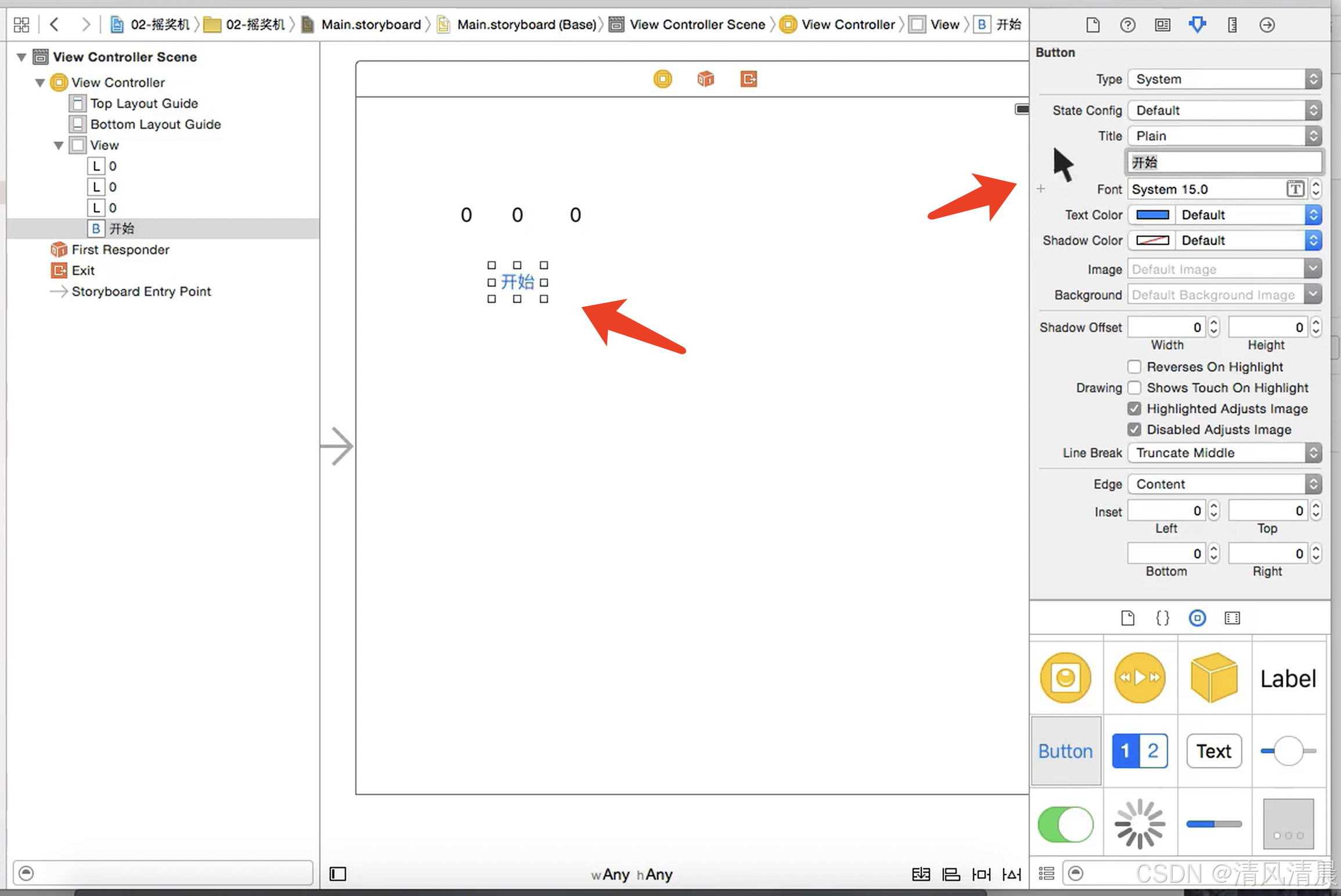Enable Reverses On Highlight checkbox
This screenshot has width=1341, height=896.
pos(1134,367)
